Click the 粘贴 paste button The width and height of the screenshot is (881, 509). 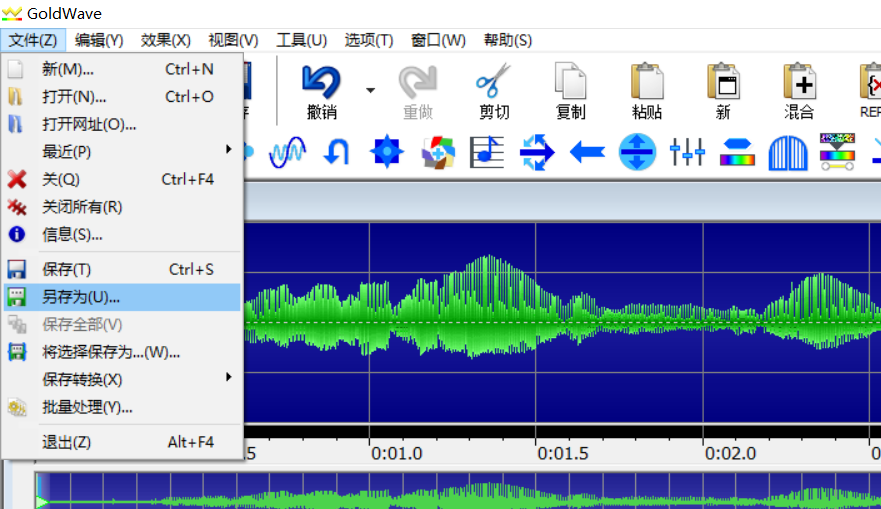(x=647, y=92)
